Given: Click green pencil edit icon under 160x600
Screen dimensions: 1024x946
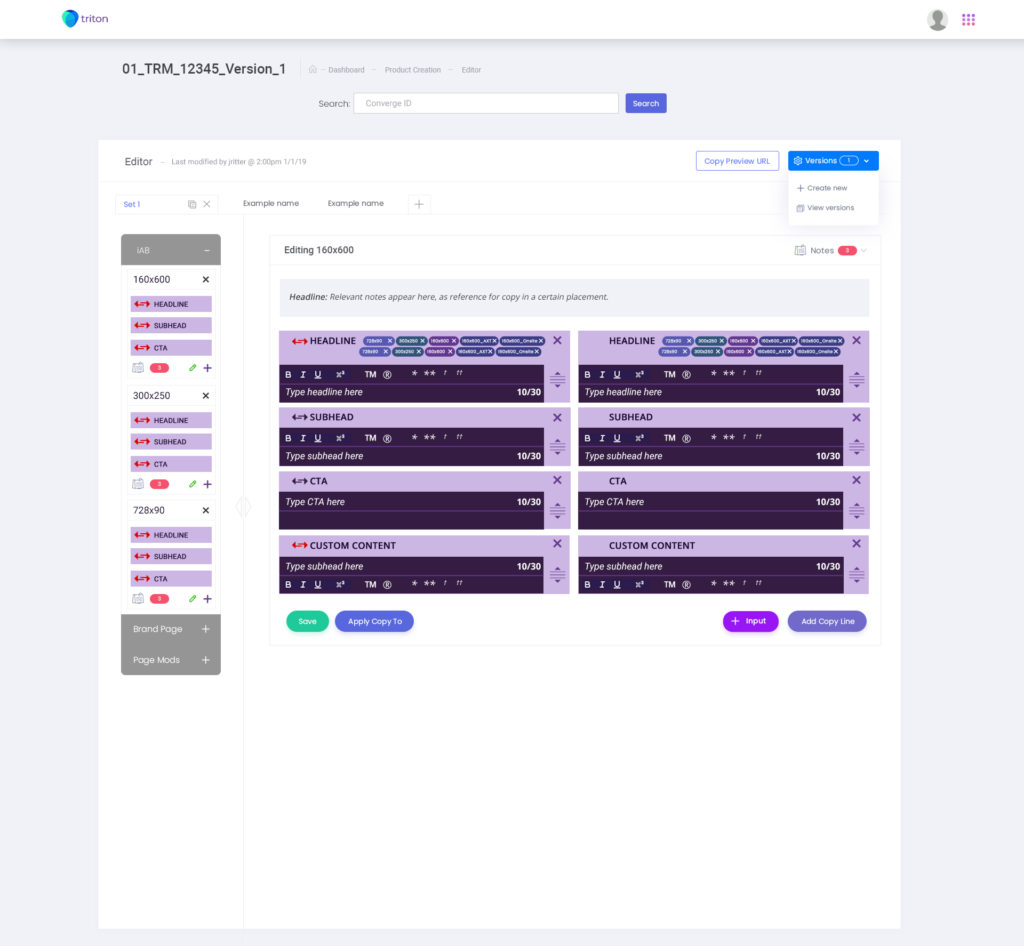Looking at the screenshot, I should point(193,368).
